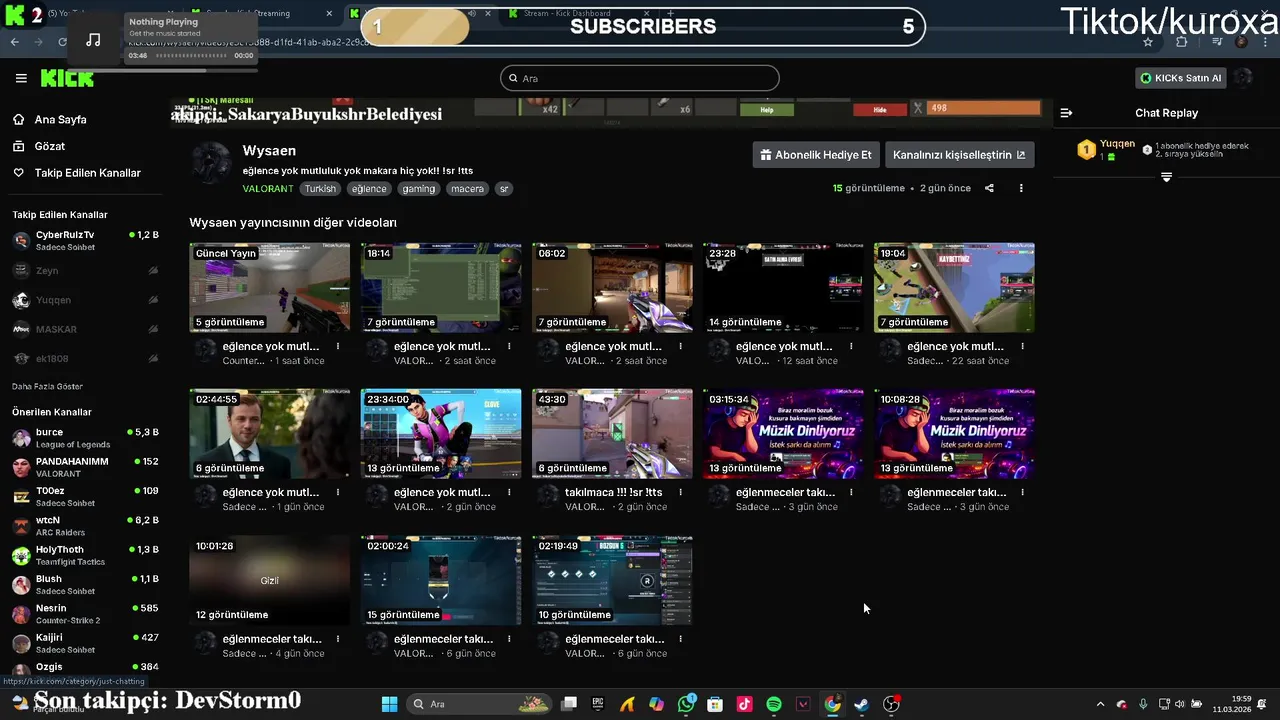
Task: Open Spotify from taskbar
Action: pos(774,704)
